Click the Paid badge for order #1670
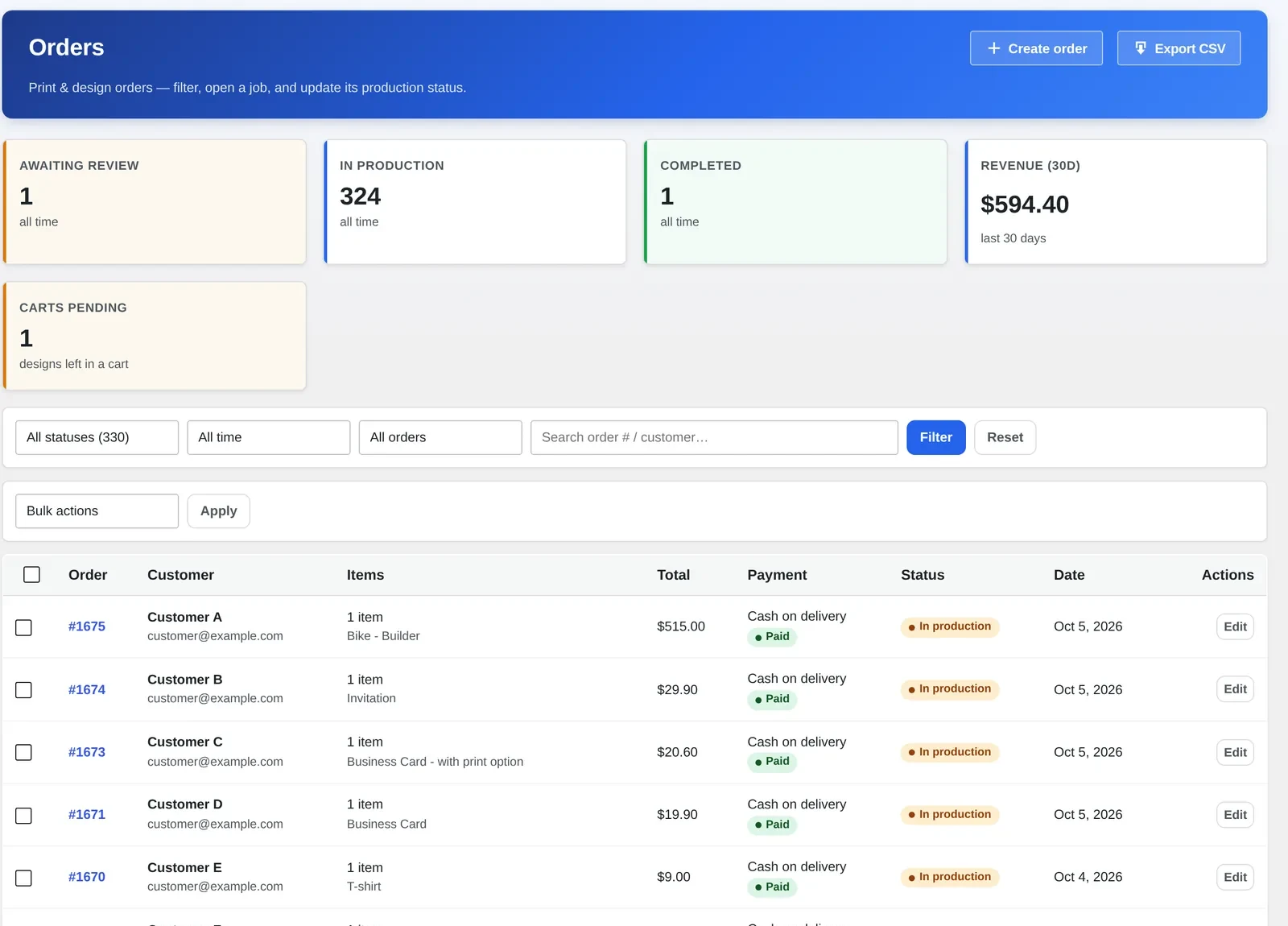 click(x=772, y=887)
